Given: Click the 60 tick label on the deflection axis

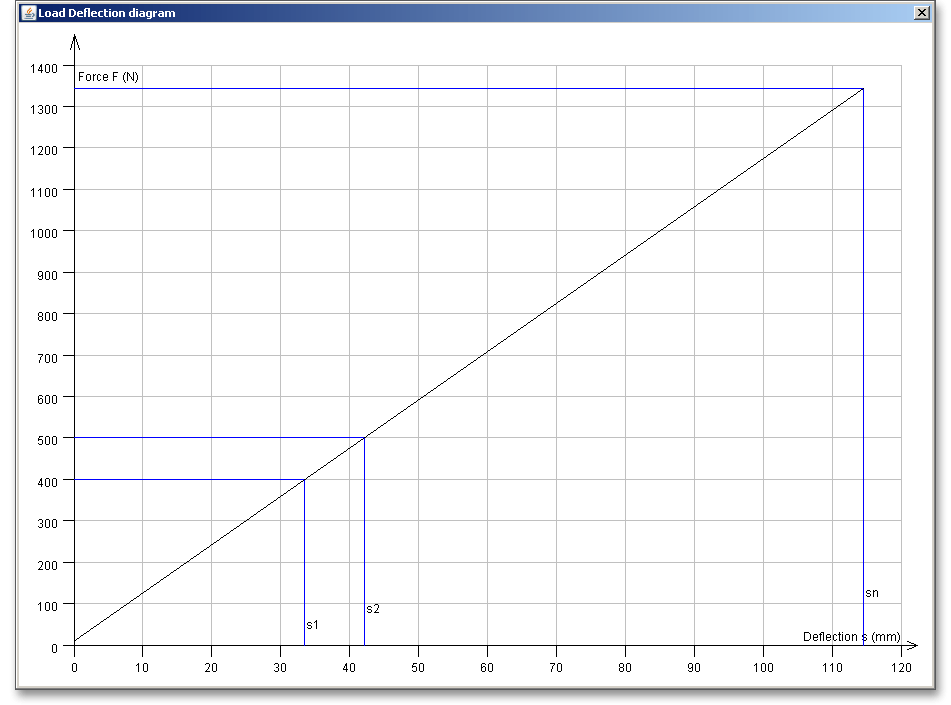Looking at the screenshot, I should (x=487, y=666).
